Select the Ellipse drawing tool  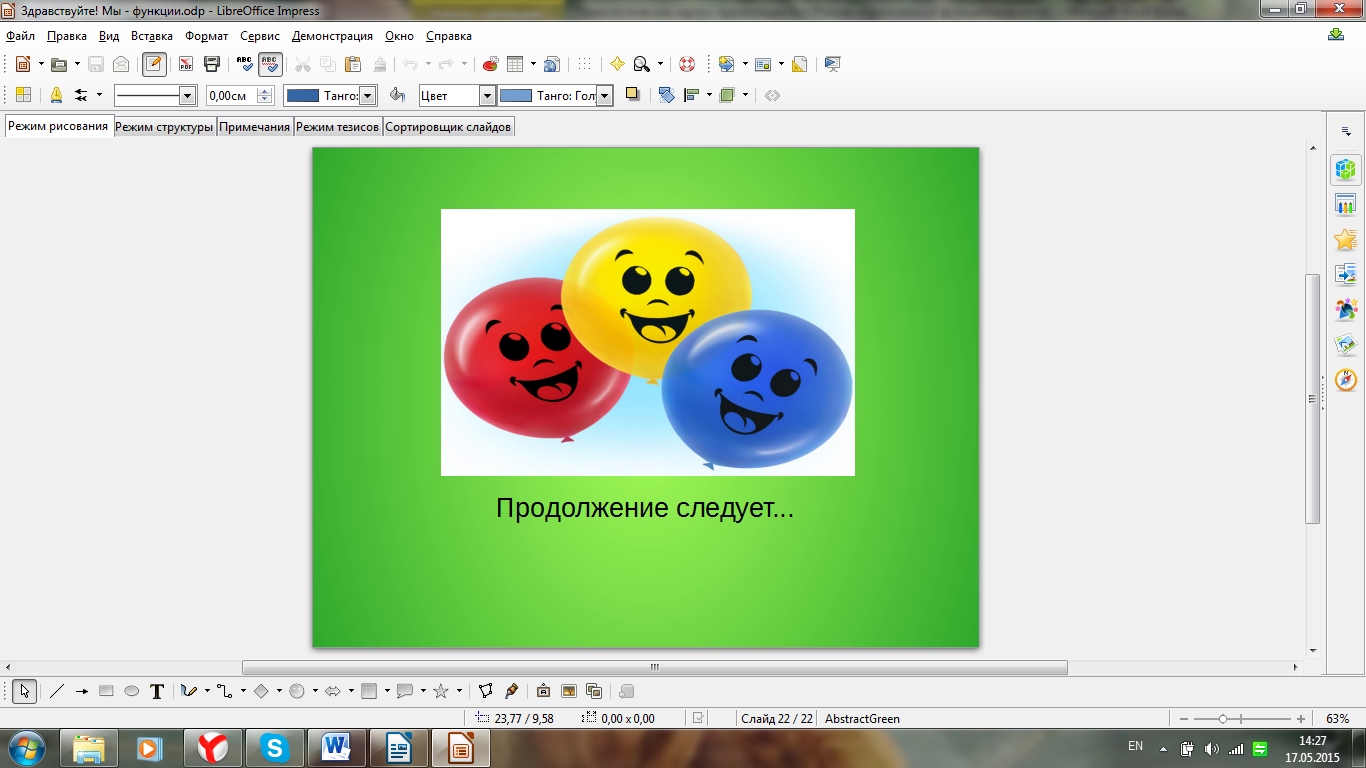(131, 691)
